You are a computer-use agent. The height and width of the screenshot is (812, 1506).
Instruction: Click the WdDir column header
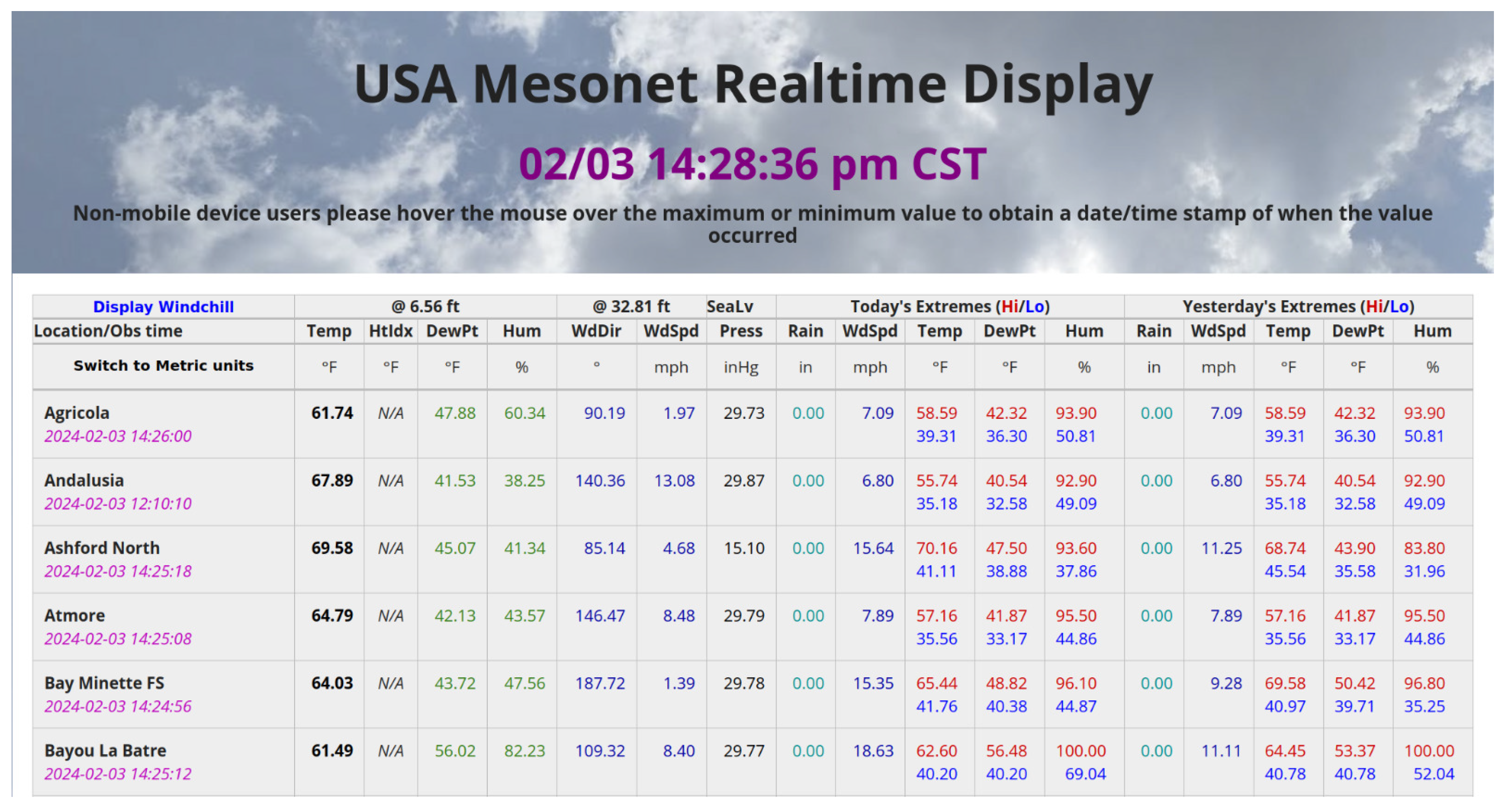click(596, 331)
